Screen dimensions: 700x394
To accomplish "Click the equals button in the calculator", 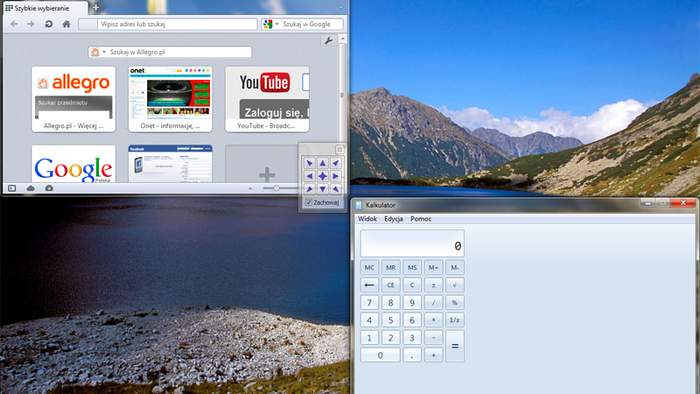I will [x=455, y=346].
